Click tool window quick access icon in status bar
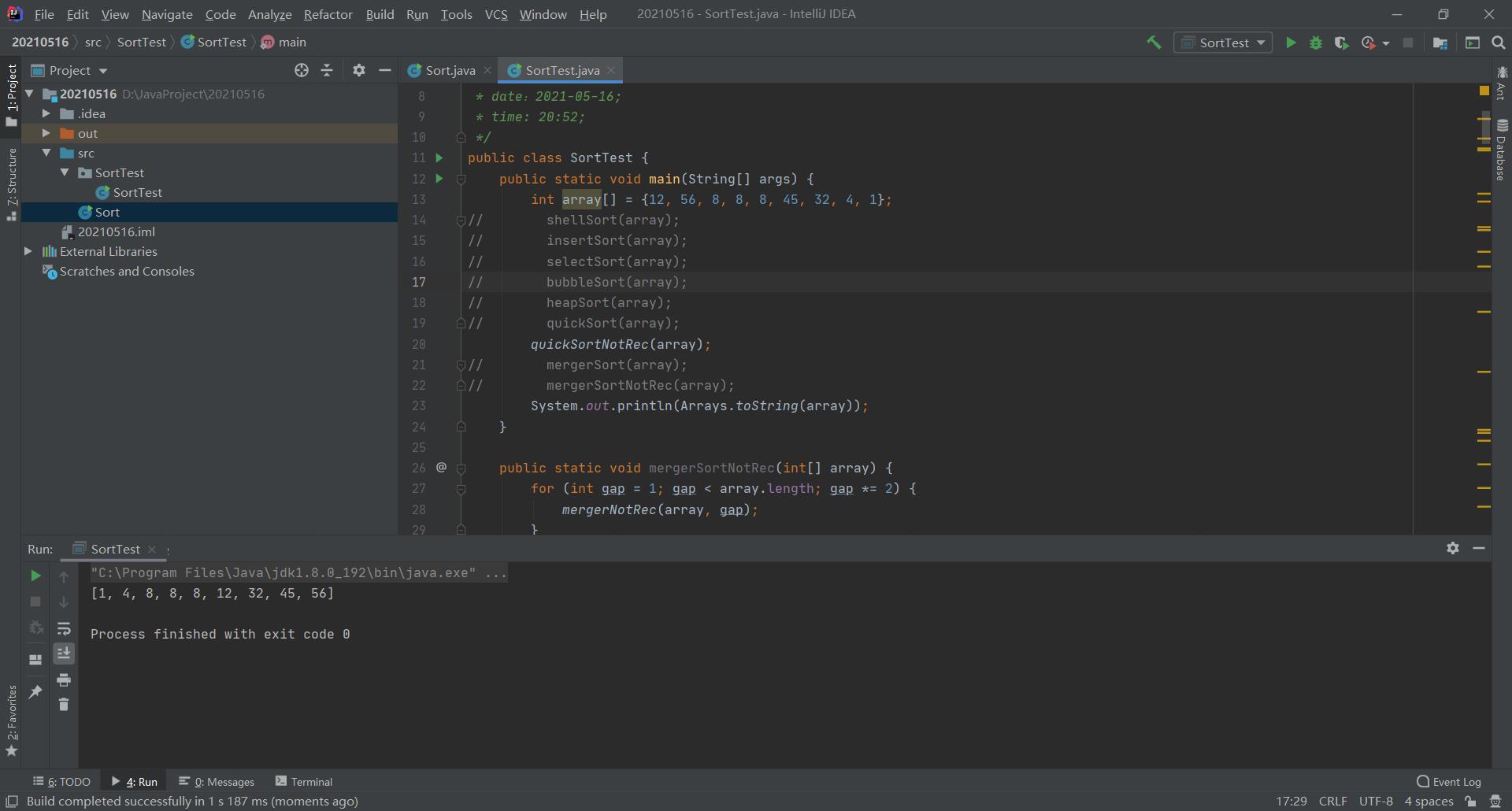 pyautogui.click(x=12, y=801)
